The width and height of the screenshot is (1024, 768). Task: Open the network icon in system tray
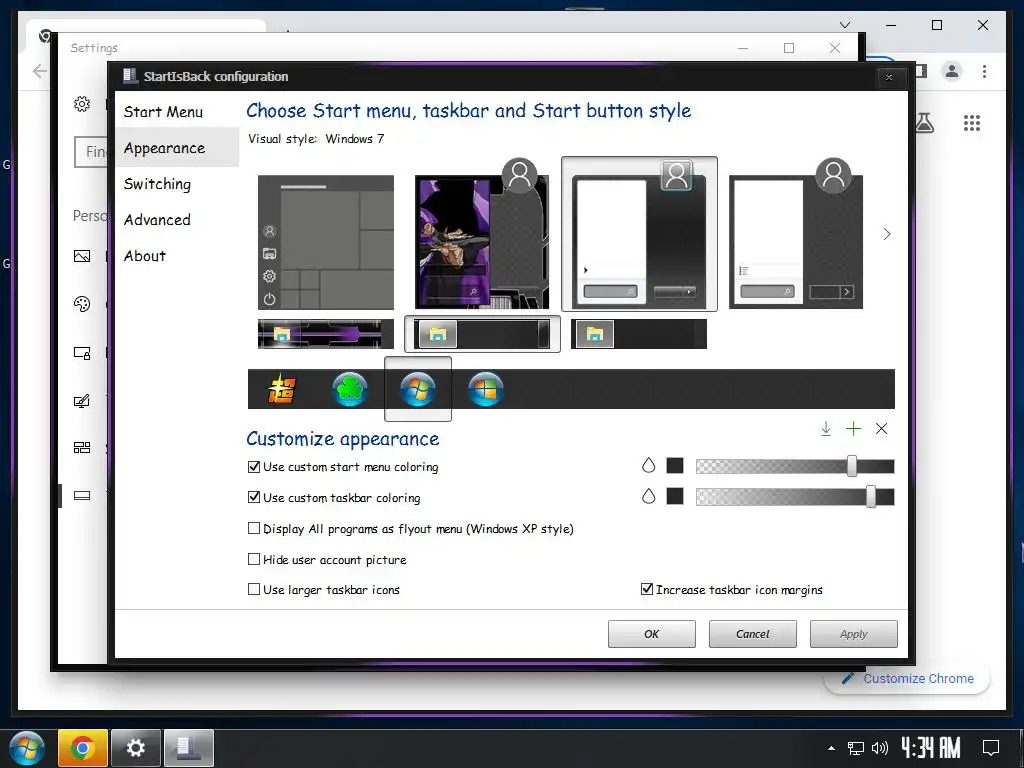[x=856, y=748]
